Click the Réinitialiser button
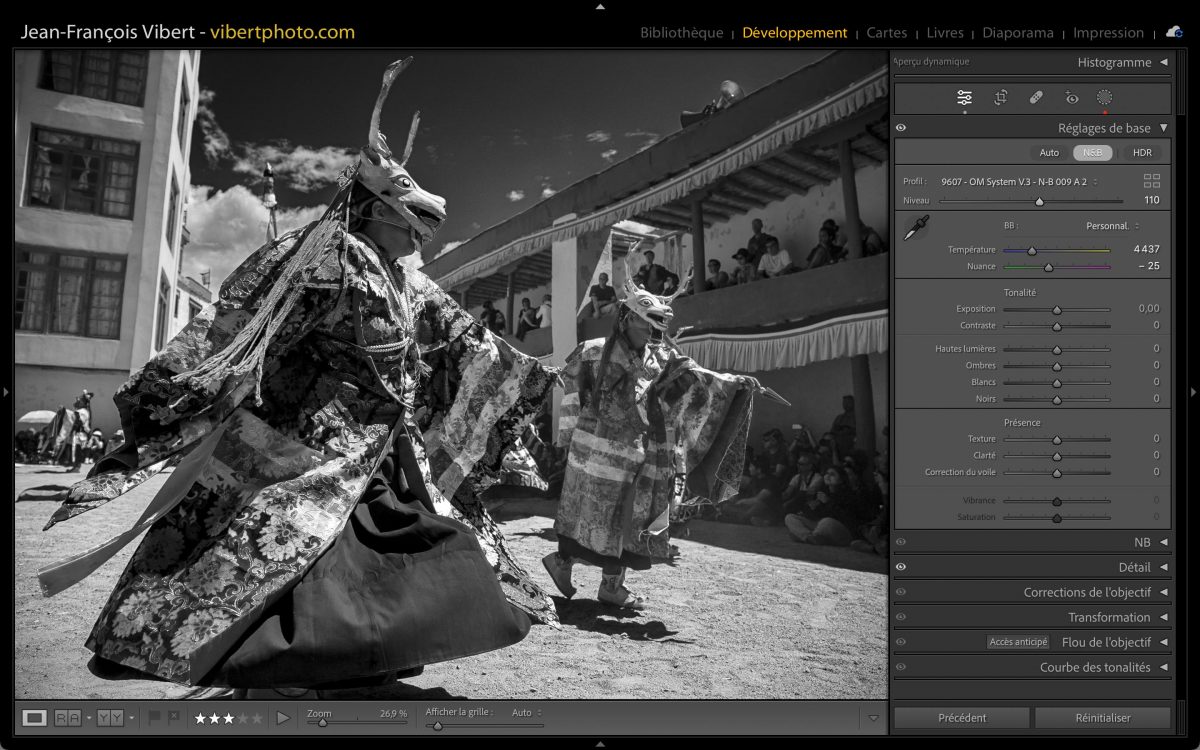Viewport: 1200px width, 750px height. (1102, 717)
